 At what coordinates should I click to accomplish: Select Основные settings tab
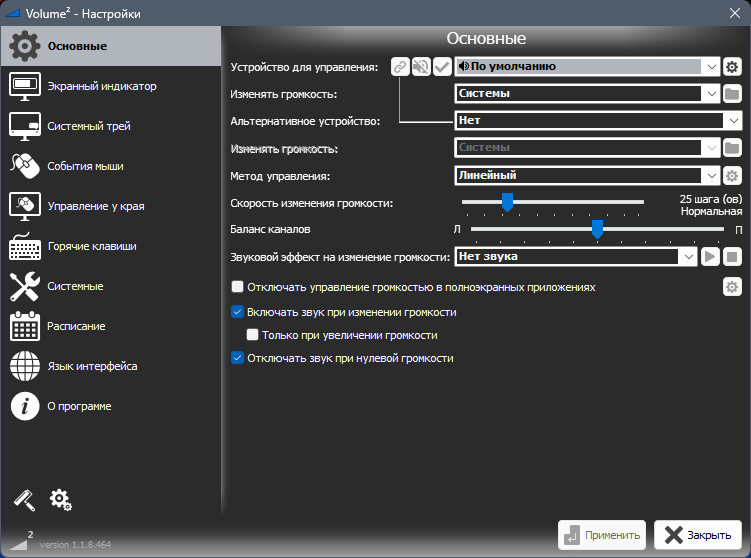tap(111, 46)
